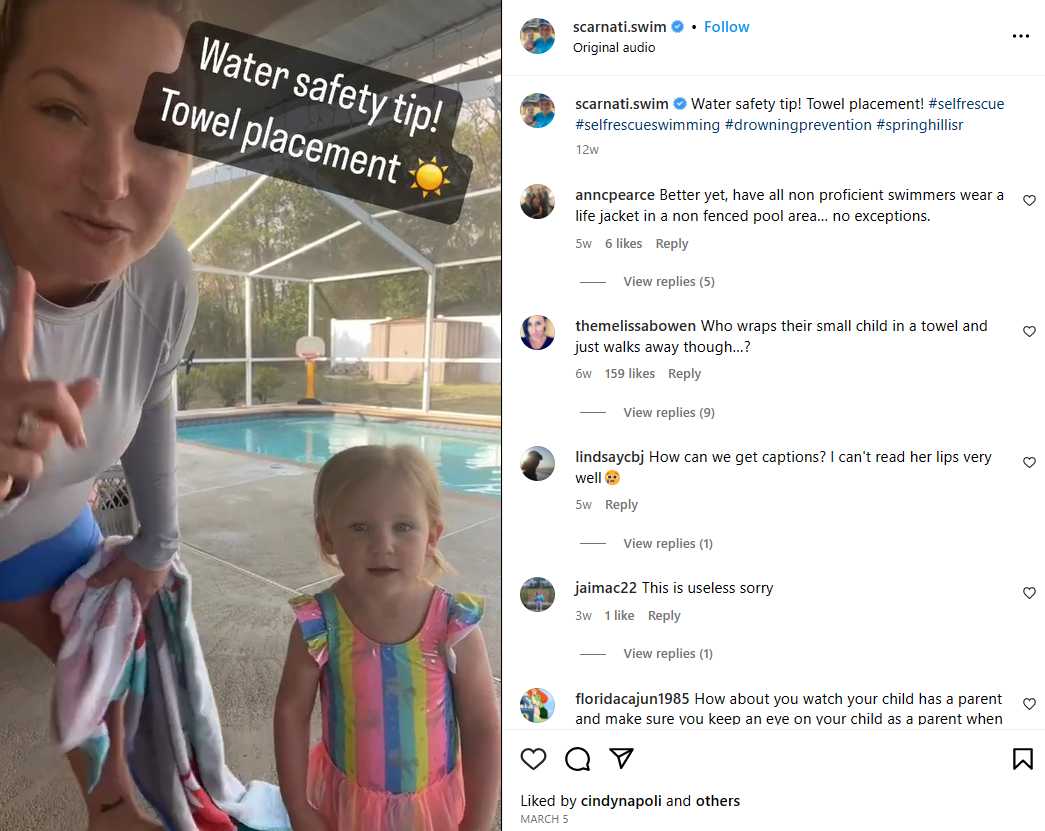
Task: Open themelissabowen's profile avatar
Action: (537, 333)
